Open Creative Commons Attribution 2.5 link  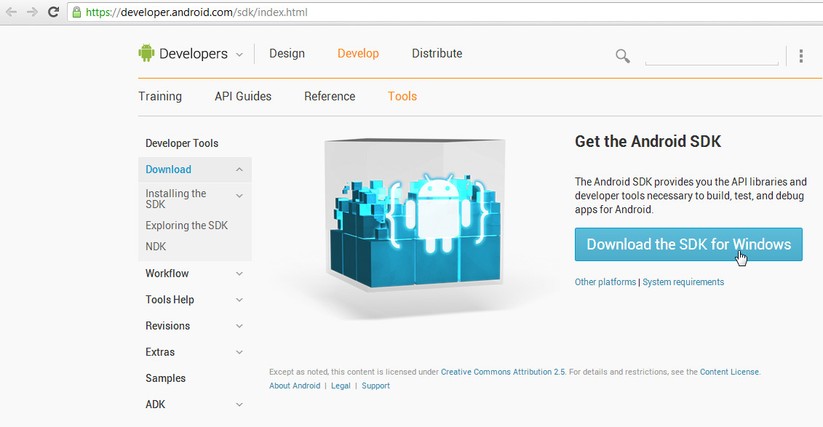tap(503, 372)
